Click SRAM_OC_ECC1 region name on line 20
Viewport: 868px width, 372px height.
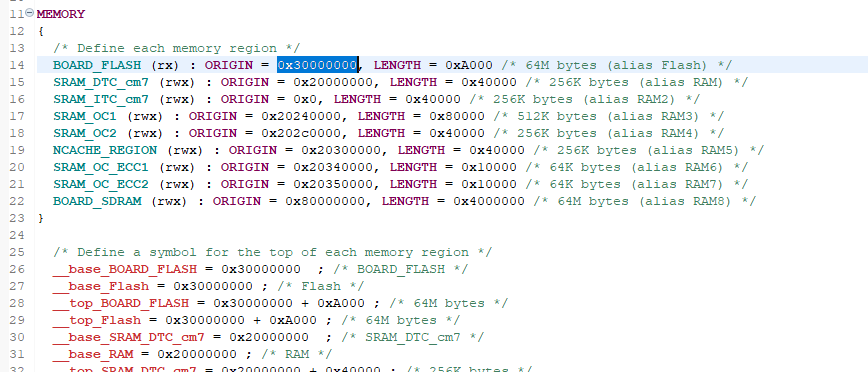pyautogui.click(x=101, y=167)
